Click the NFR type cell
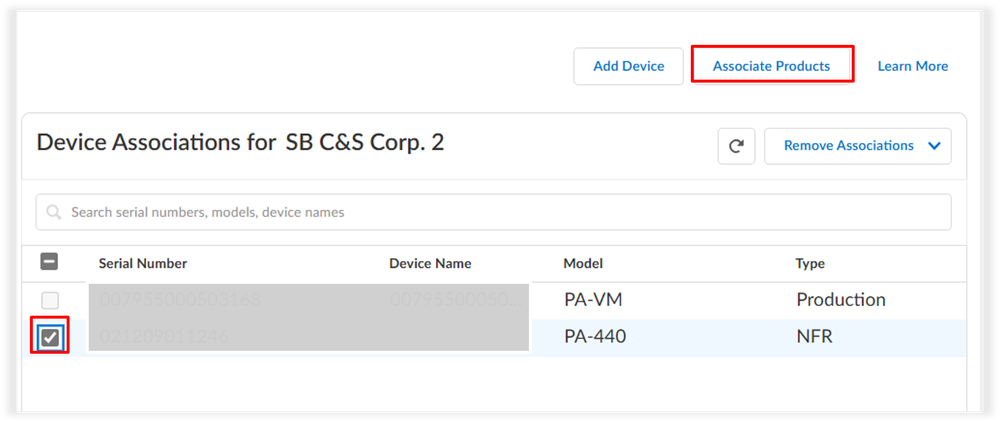The width and height of the screenshot is (1000, 423). 814,336
